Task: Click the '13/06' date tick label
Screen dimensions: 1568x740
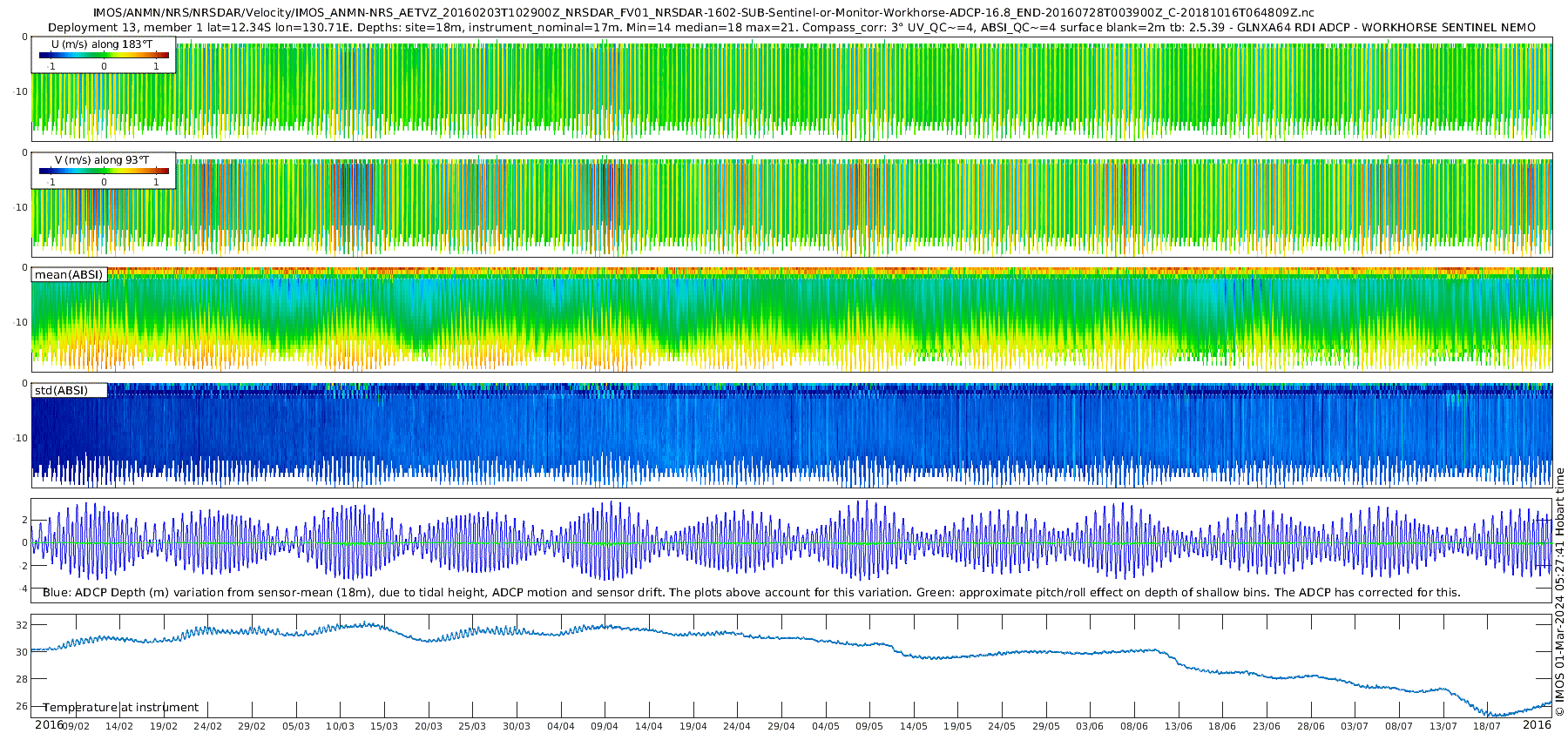Action: pos(1179,727)
